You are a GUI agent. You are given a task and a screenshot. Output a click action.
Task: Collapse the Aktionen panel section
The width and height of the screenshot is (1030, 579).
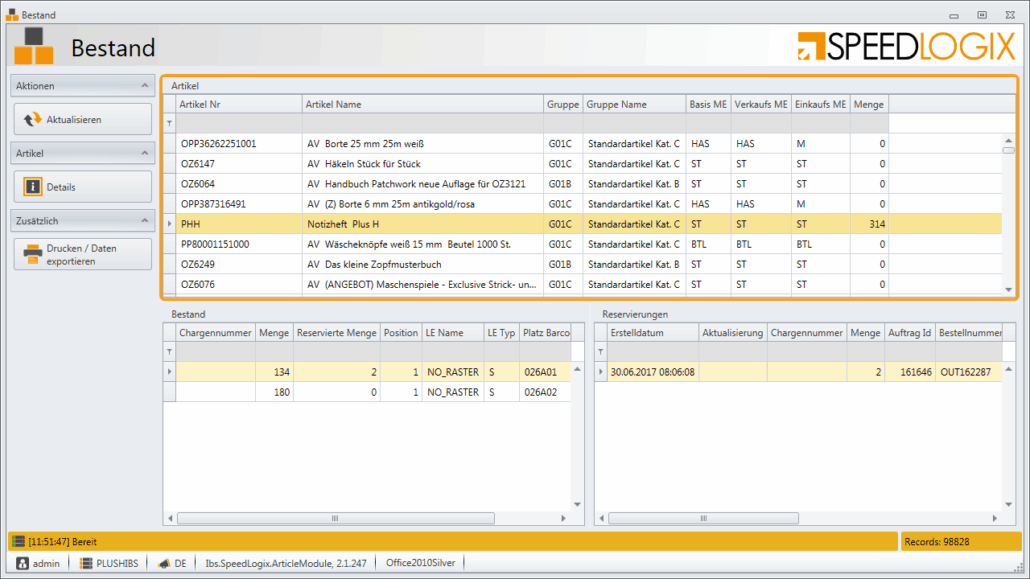143,86
